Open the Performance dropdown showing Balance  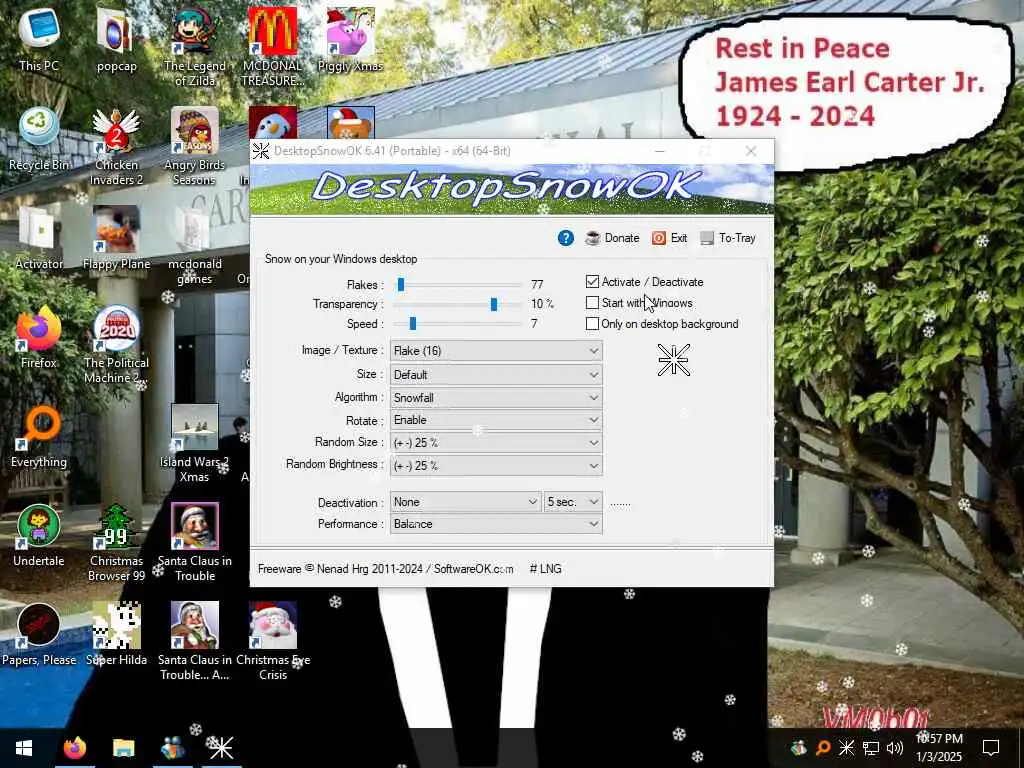(496, 524)
